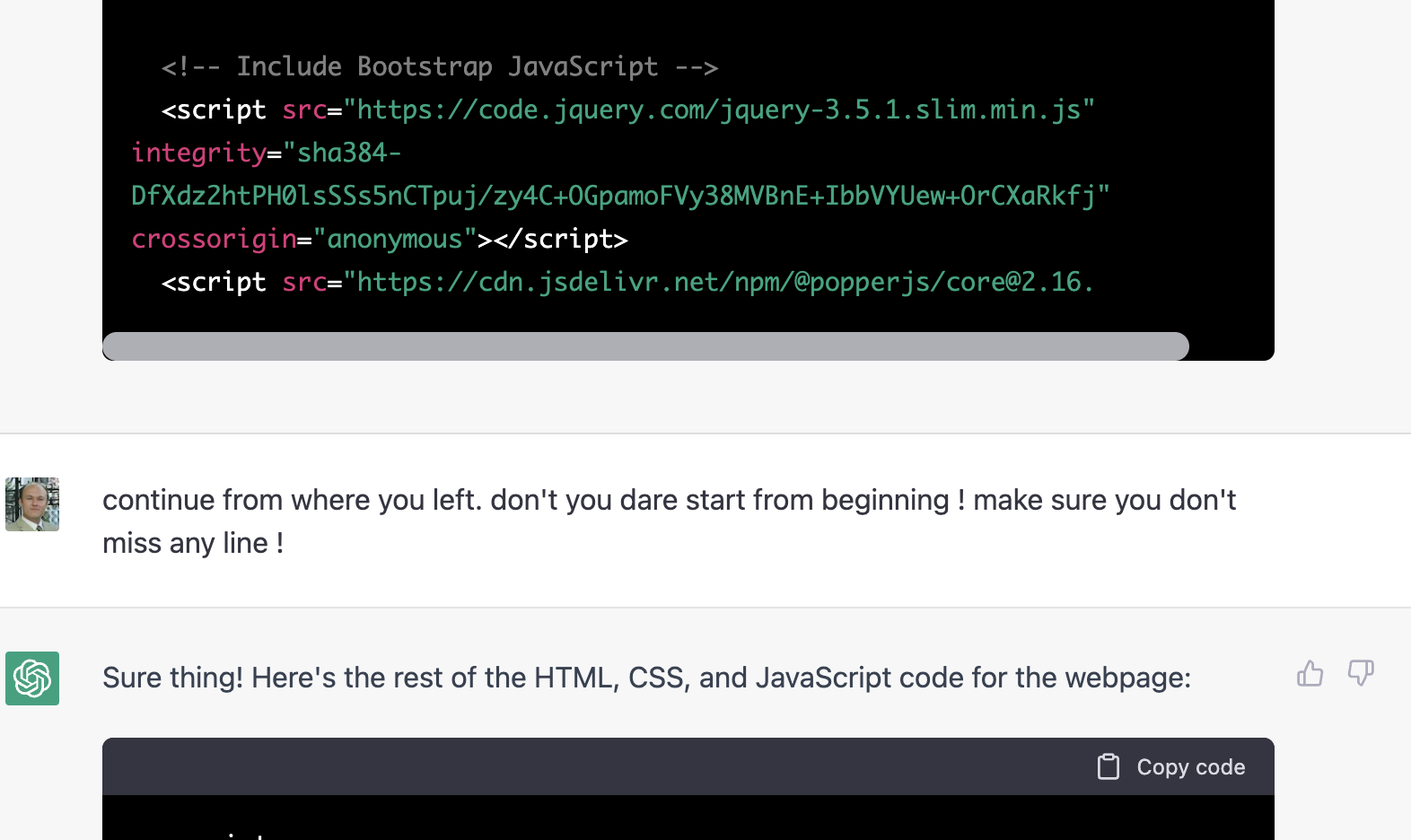
Task: Click the crossorigin="anonymous" attribute text
Action: pyautogui.click(x=304, y=239)
